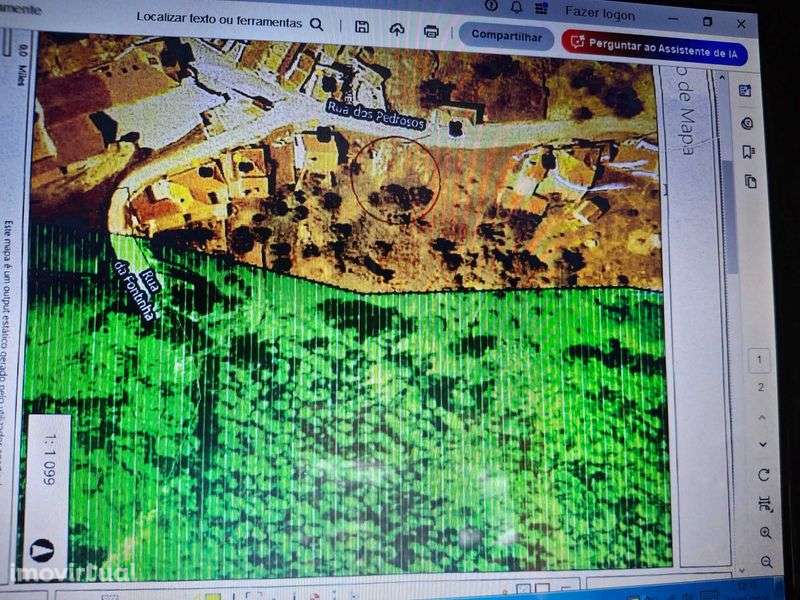This screenshot has height=600, width=800.
Task: Click the vertical scrollbar thumb
Action: [731, 217]
